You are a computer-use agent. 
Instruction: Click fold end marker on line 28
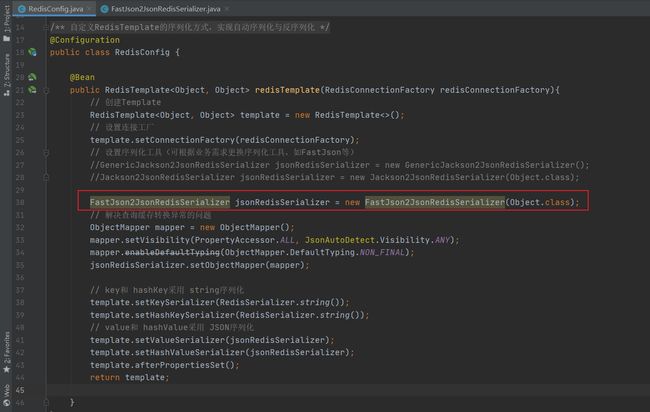[46, 177]
